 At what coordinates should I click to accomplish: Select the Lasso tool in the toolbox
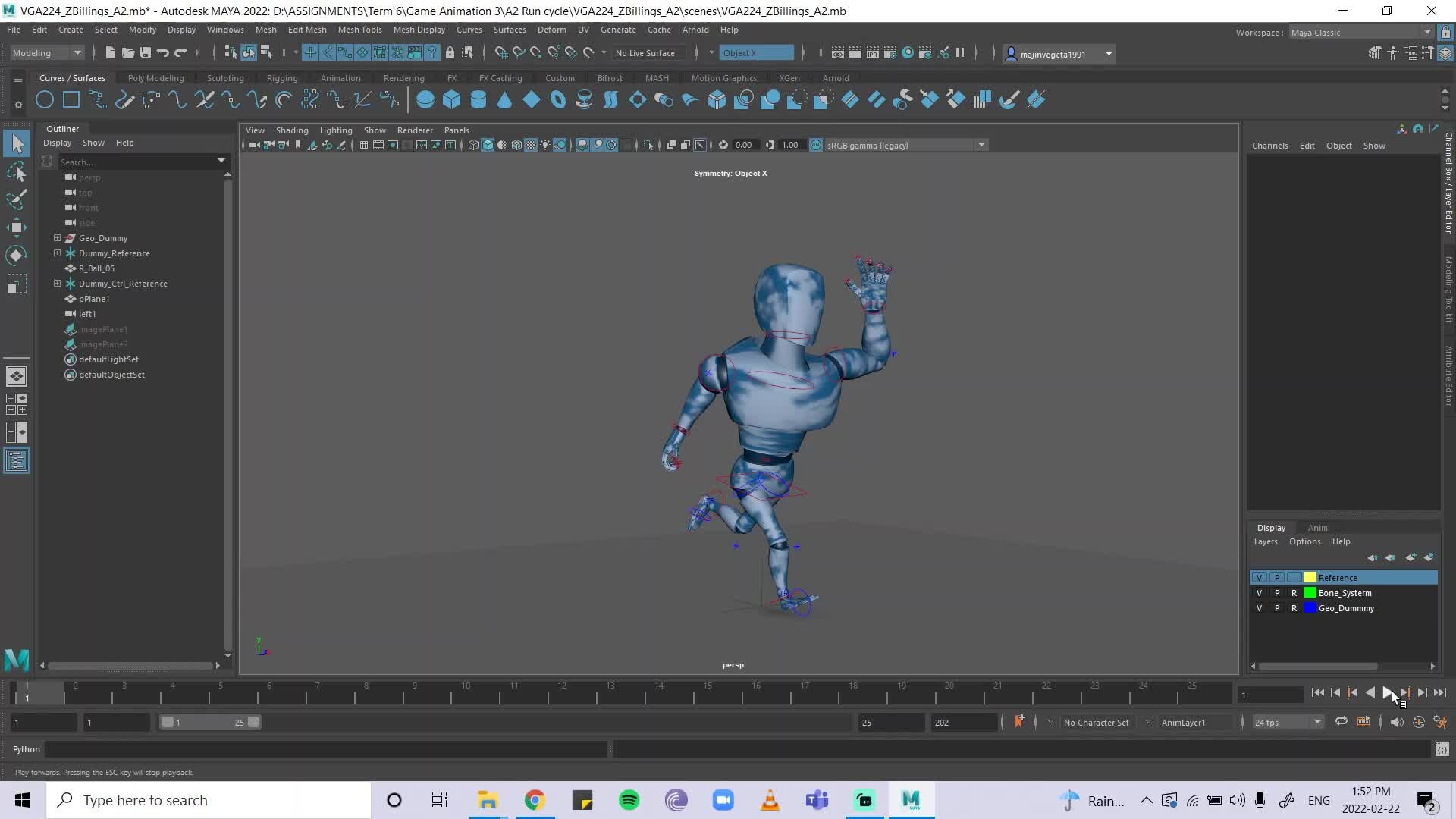coord(17,172)
